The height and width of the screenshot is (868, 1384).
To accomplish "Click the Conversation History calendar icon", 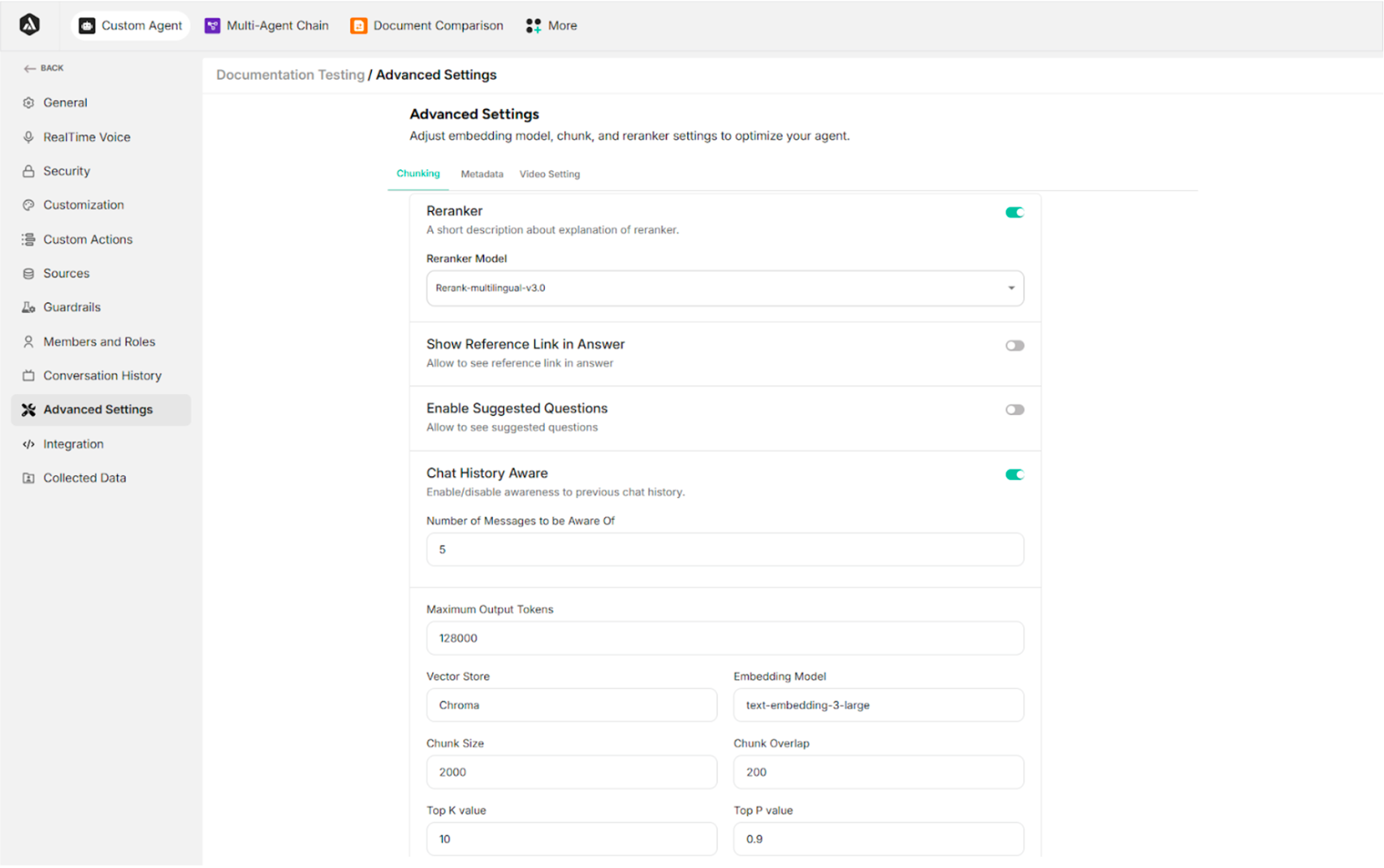I will pos(28,375).
